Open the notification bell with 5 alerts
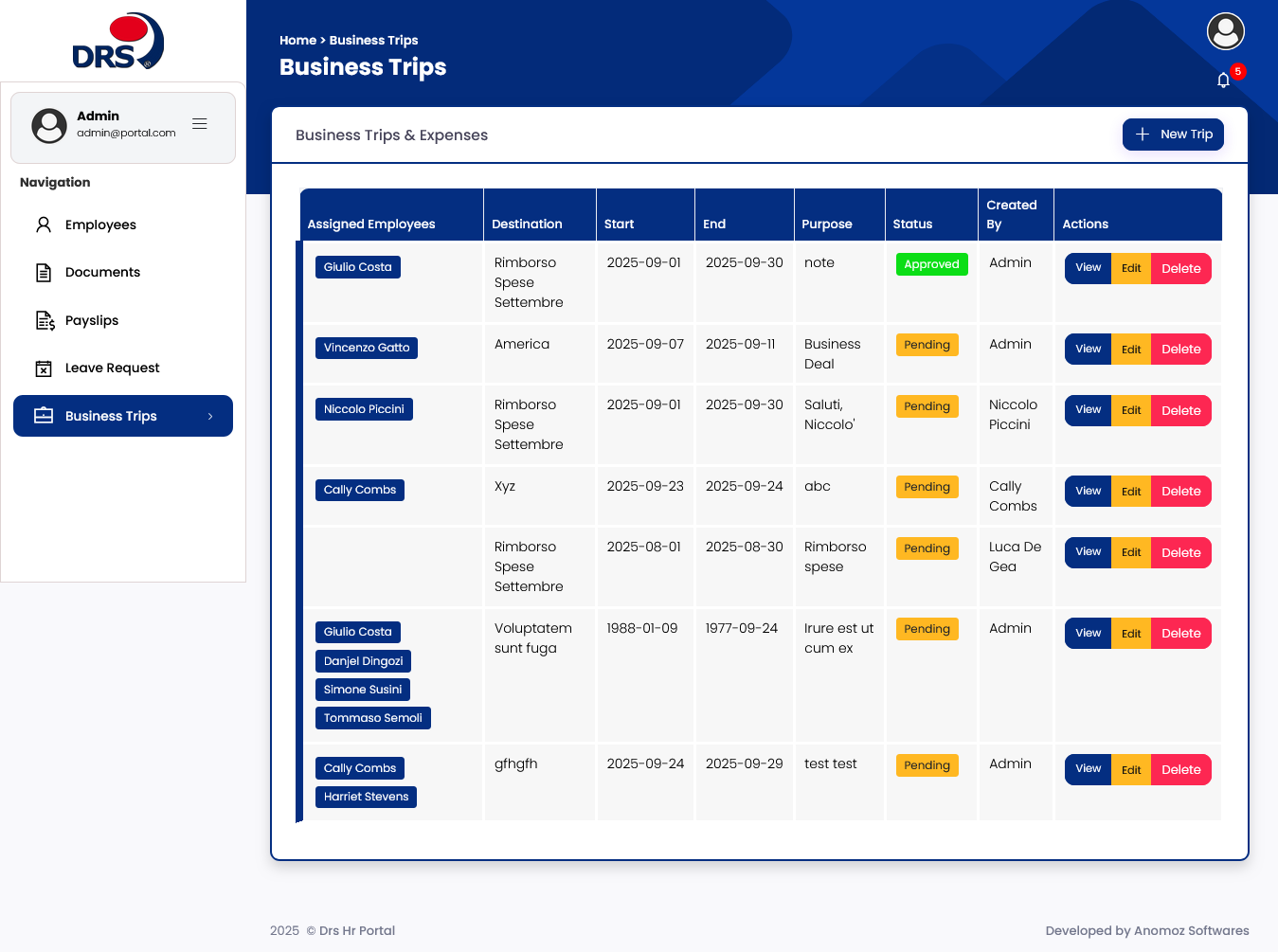1278x952 pixels. (1224, 80)
